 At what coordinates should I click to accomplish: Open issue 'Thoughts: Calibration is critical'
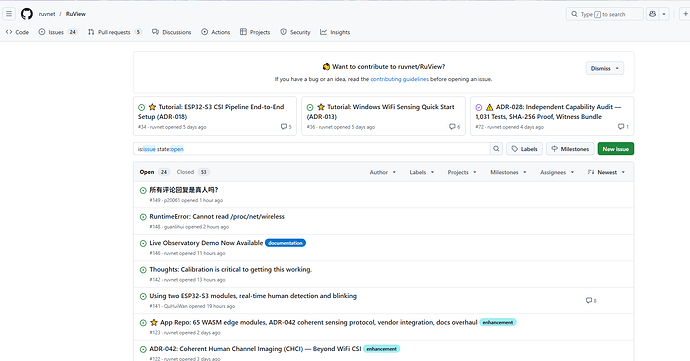click(231, 269)
